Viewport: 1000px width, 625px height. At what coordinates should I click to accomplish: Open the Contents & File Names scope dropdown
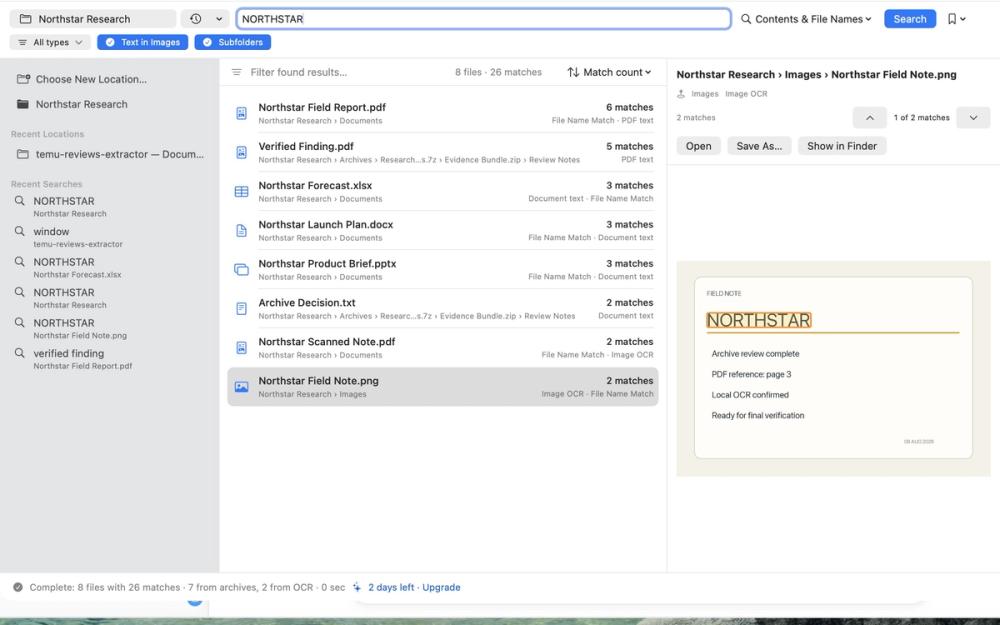[806, 19]
